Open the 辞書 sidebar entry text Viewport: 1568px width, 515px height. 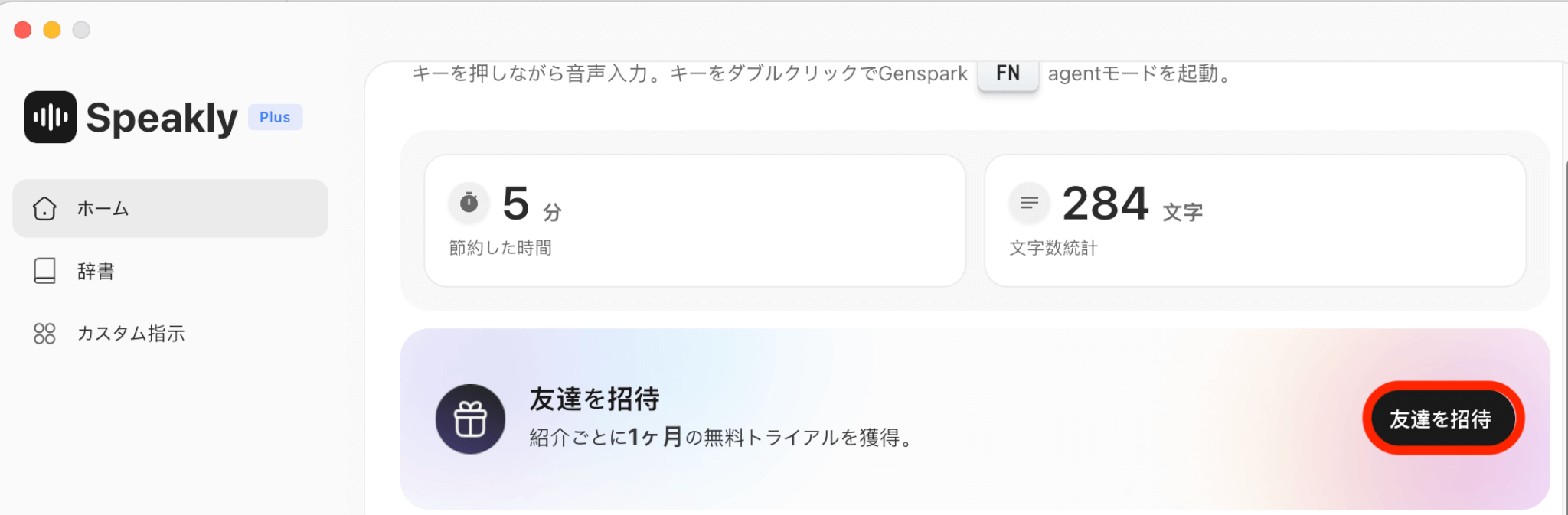click(96, 272)
